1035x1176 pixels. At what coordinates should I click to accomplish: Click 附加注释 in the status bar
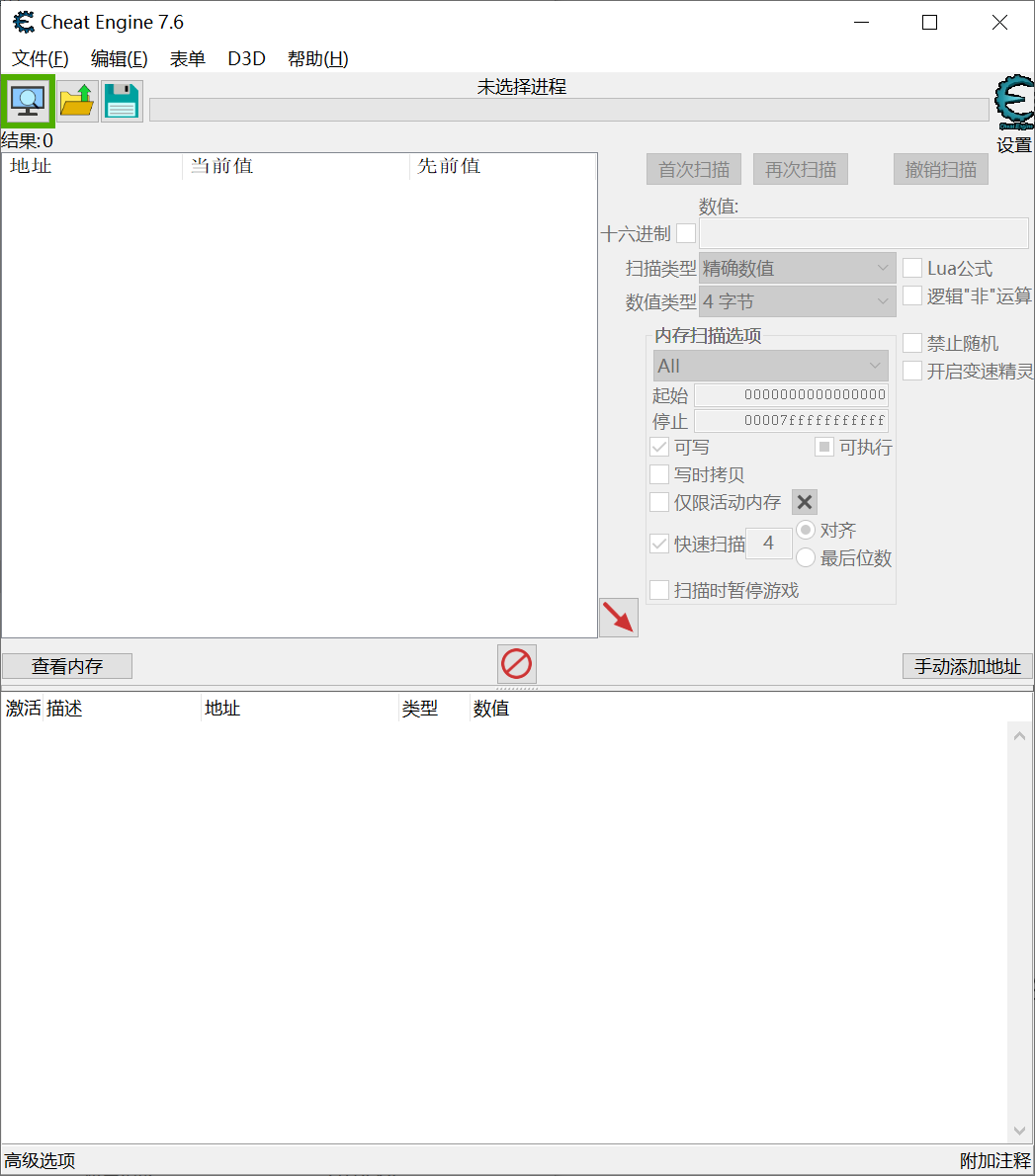(995, 1161)
